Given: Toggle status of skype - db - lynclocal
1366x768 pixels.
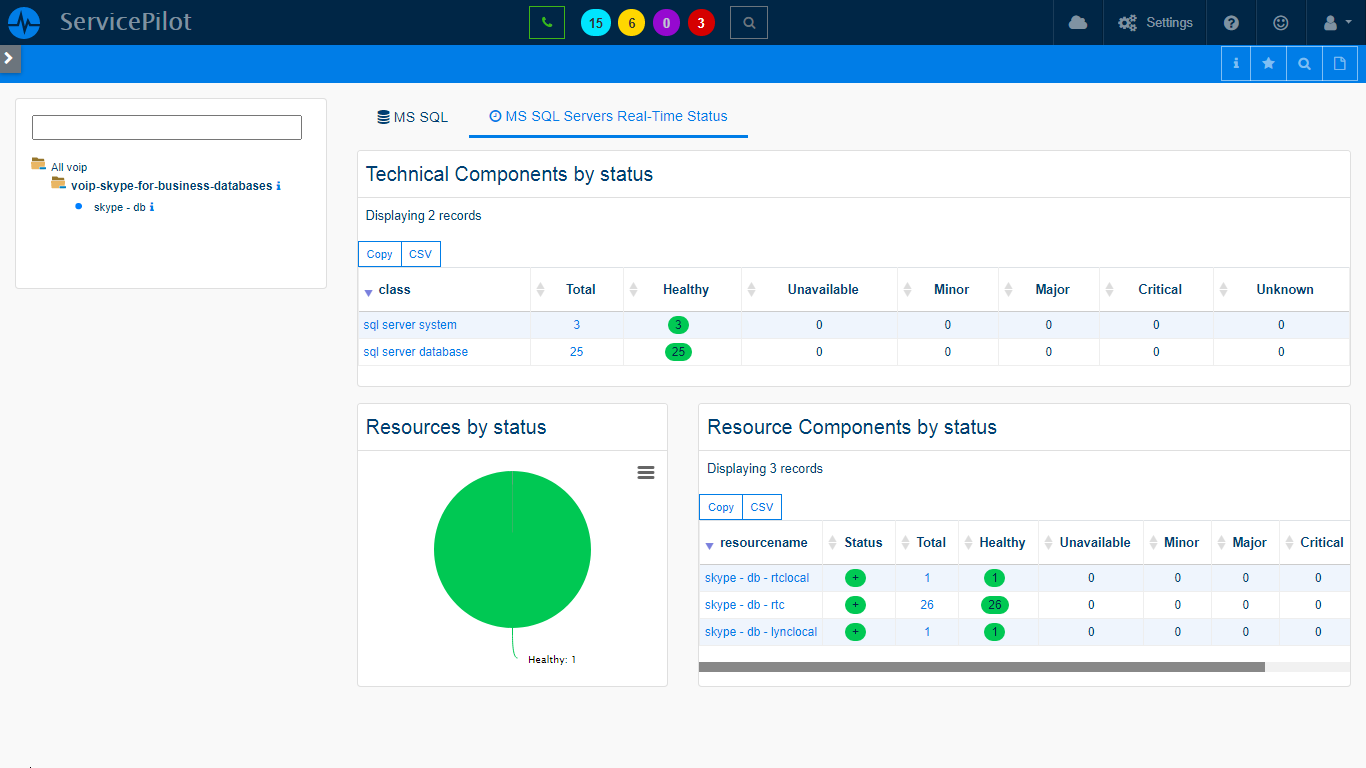Looking at the screenshot, I should point(855,632).
